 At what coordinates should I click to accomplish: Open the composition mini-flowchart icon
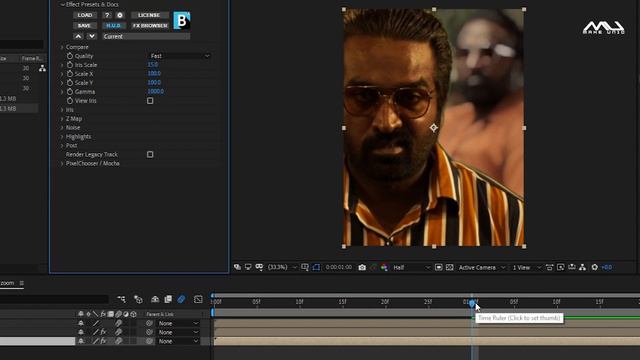121,299
